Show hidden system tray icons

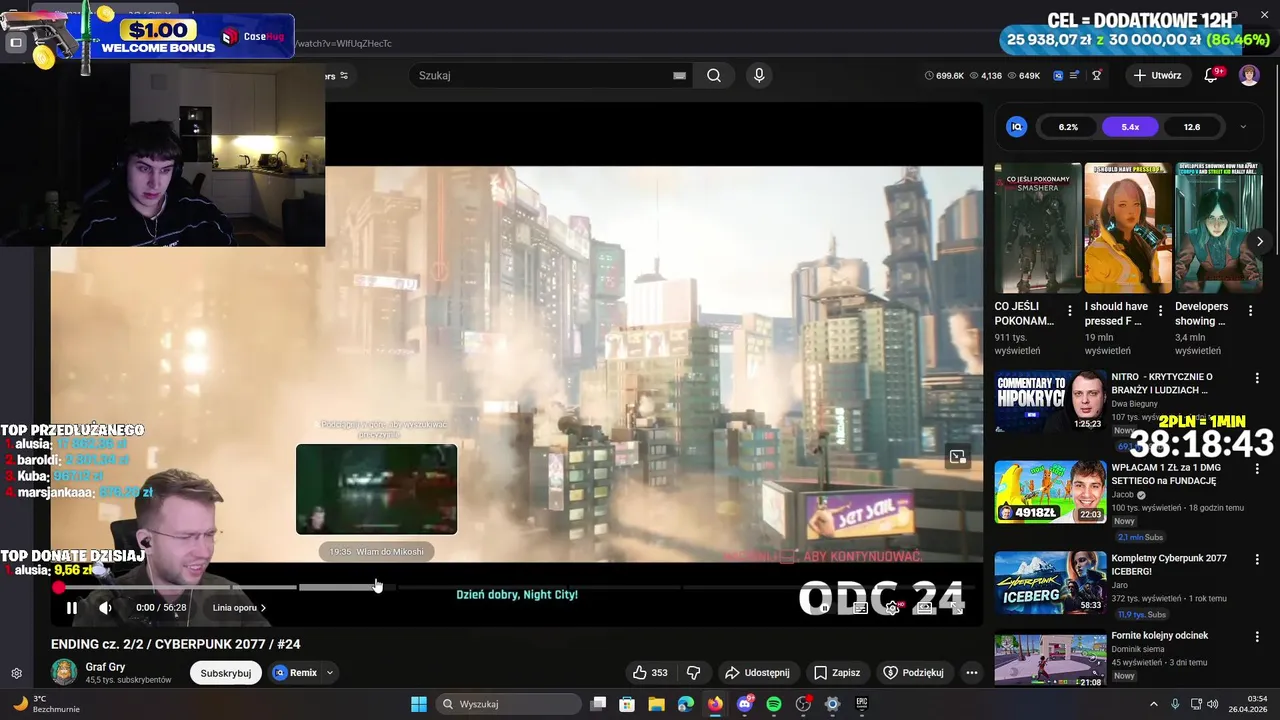click(1153, 704)
